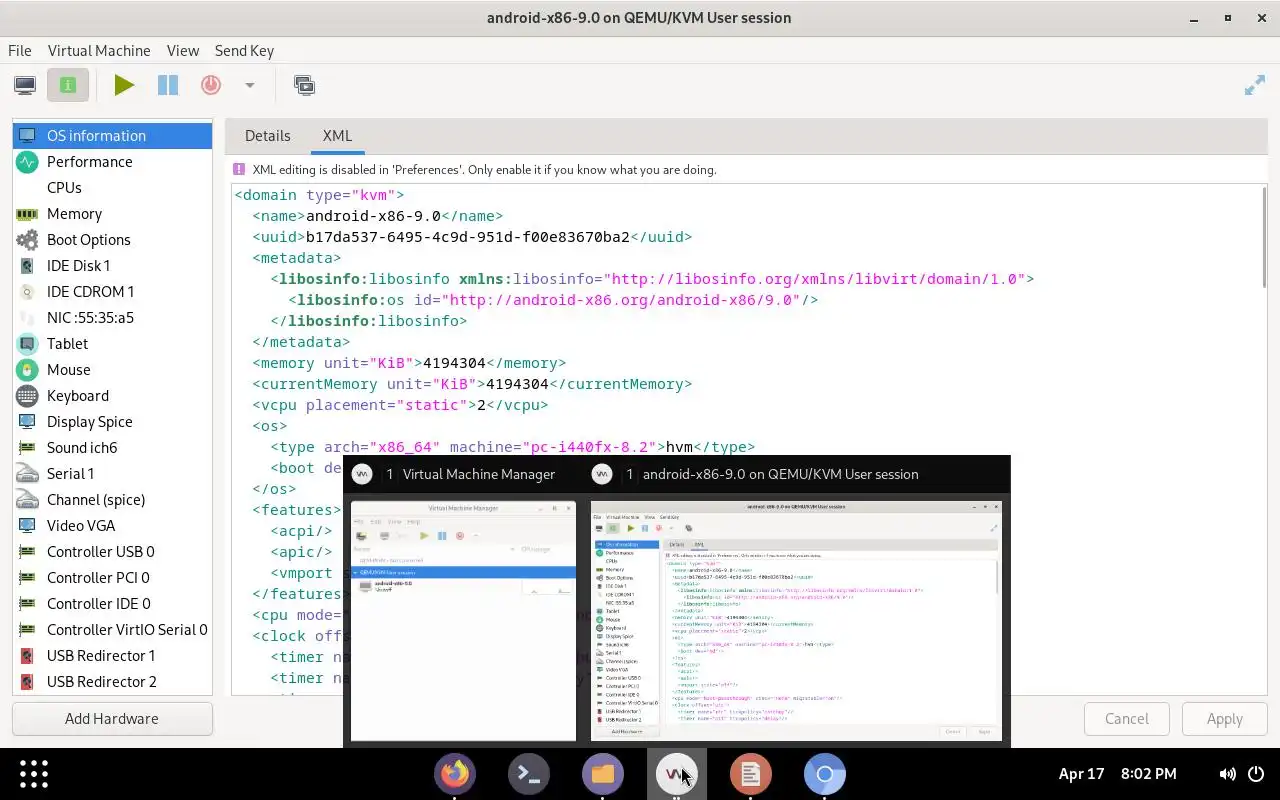Click the Apply button
Image resolution: width=1280 pixels, height=800 pixels.
click(1224, 718)
